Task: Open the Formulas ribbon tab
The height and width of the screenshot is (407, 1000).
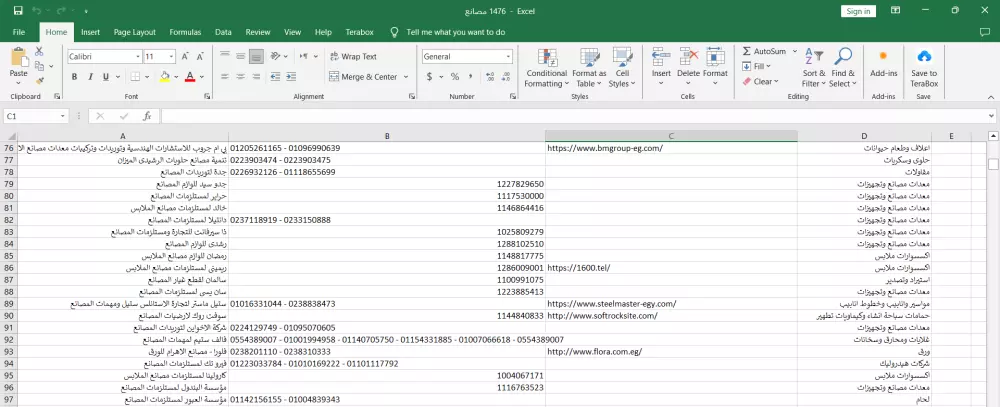Action: tap(185, 32)
